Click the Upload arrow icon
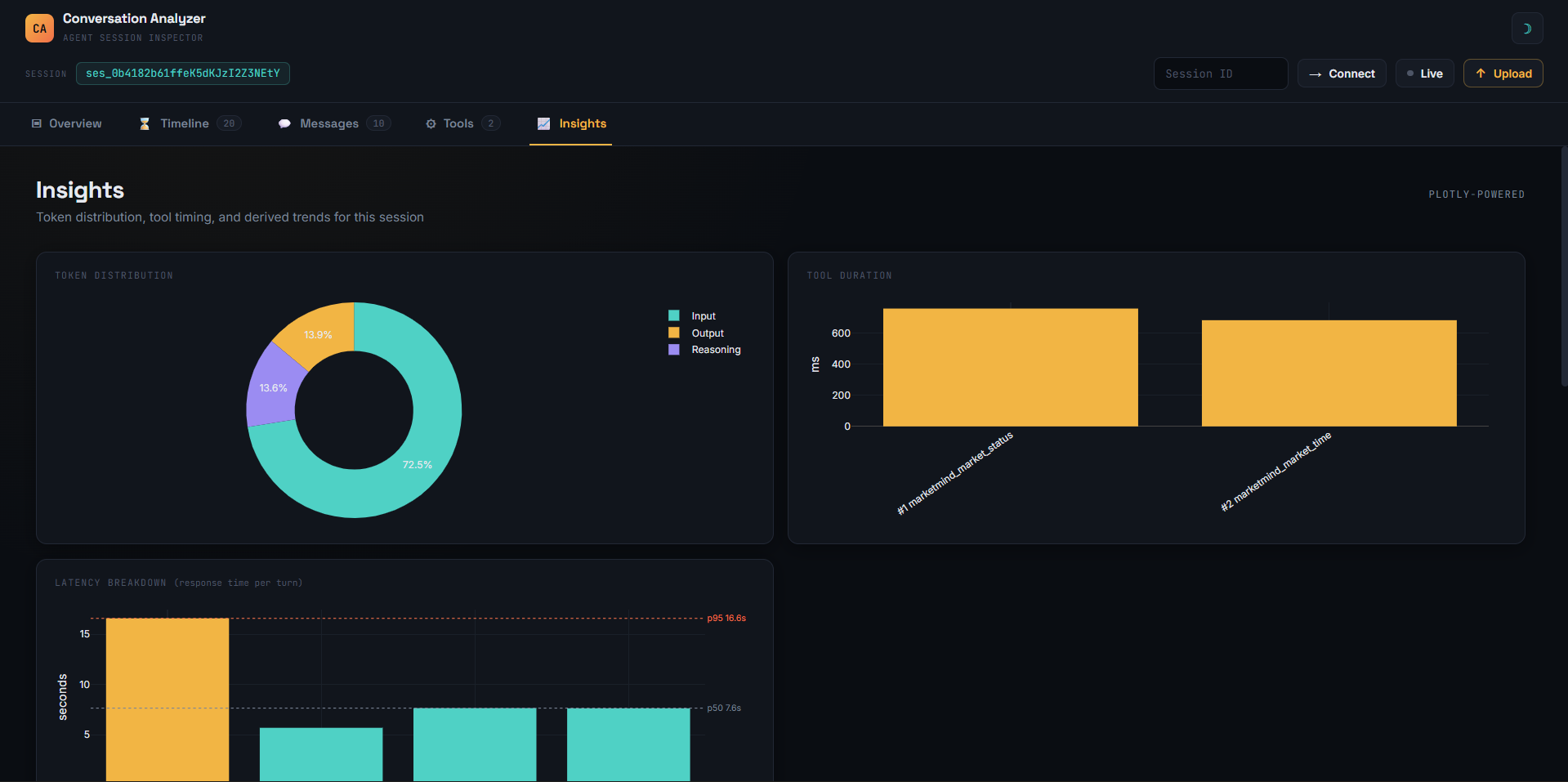The height and width of the screenshot is (782, 1568). tap(1481, 74)
